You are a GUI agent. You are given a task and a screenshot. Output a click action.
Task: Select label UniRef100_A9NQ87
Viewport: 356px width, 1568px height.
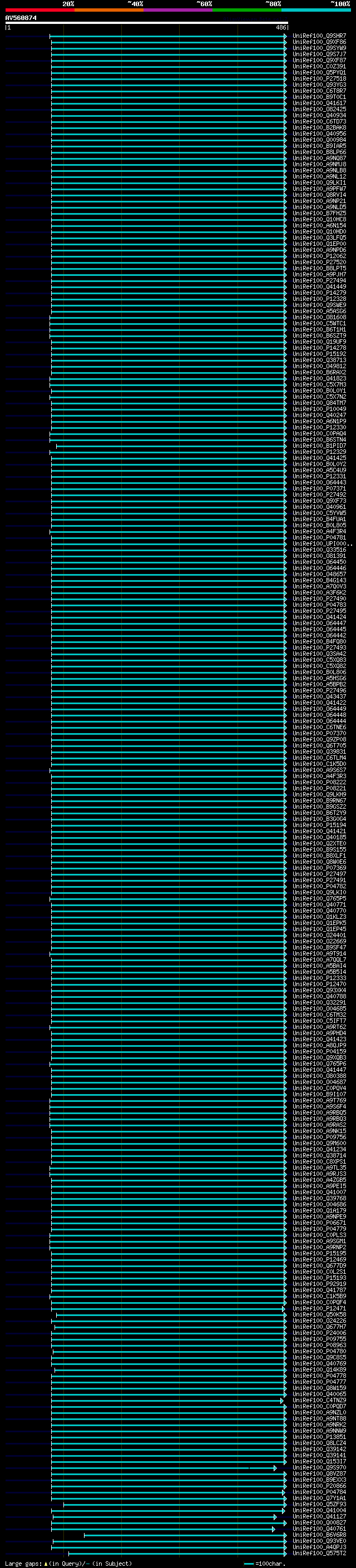point(319,159)
